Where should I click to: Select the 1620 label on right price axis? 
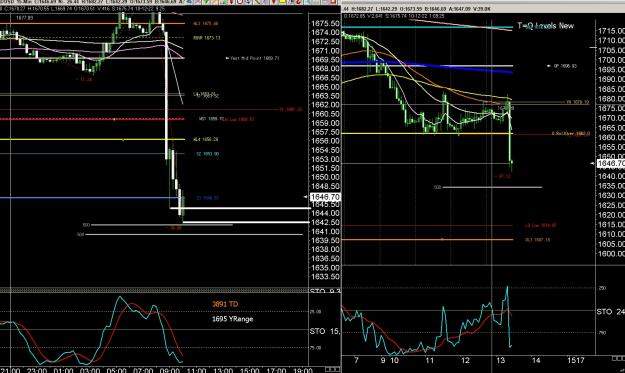[611, 215]
